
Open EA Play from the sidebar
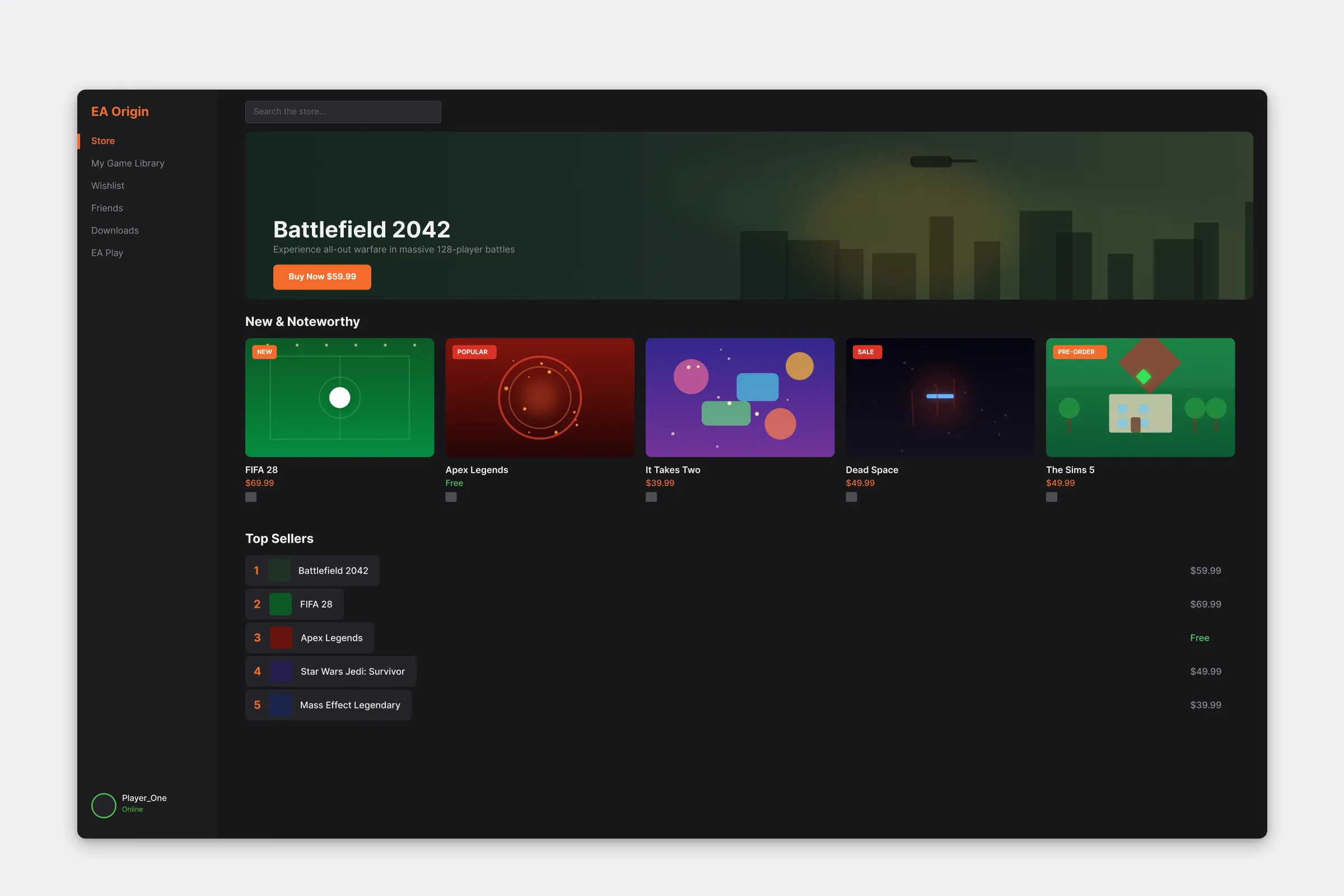click(x=107, y=253)
